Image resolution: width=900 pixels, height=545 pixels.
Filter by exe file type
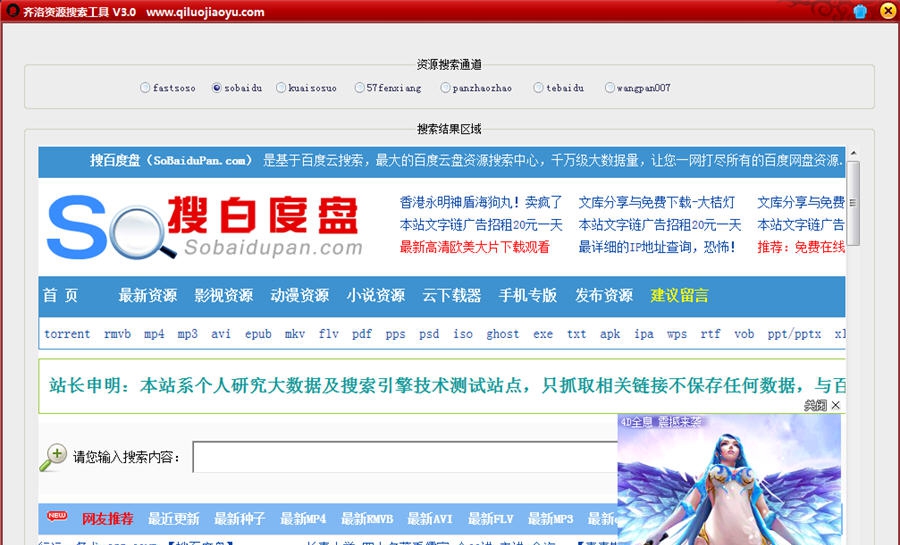tap(542, 334)
